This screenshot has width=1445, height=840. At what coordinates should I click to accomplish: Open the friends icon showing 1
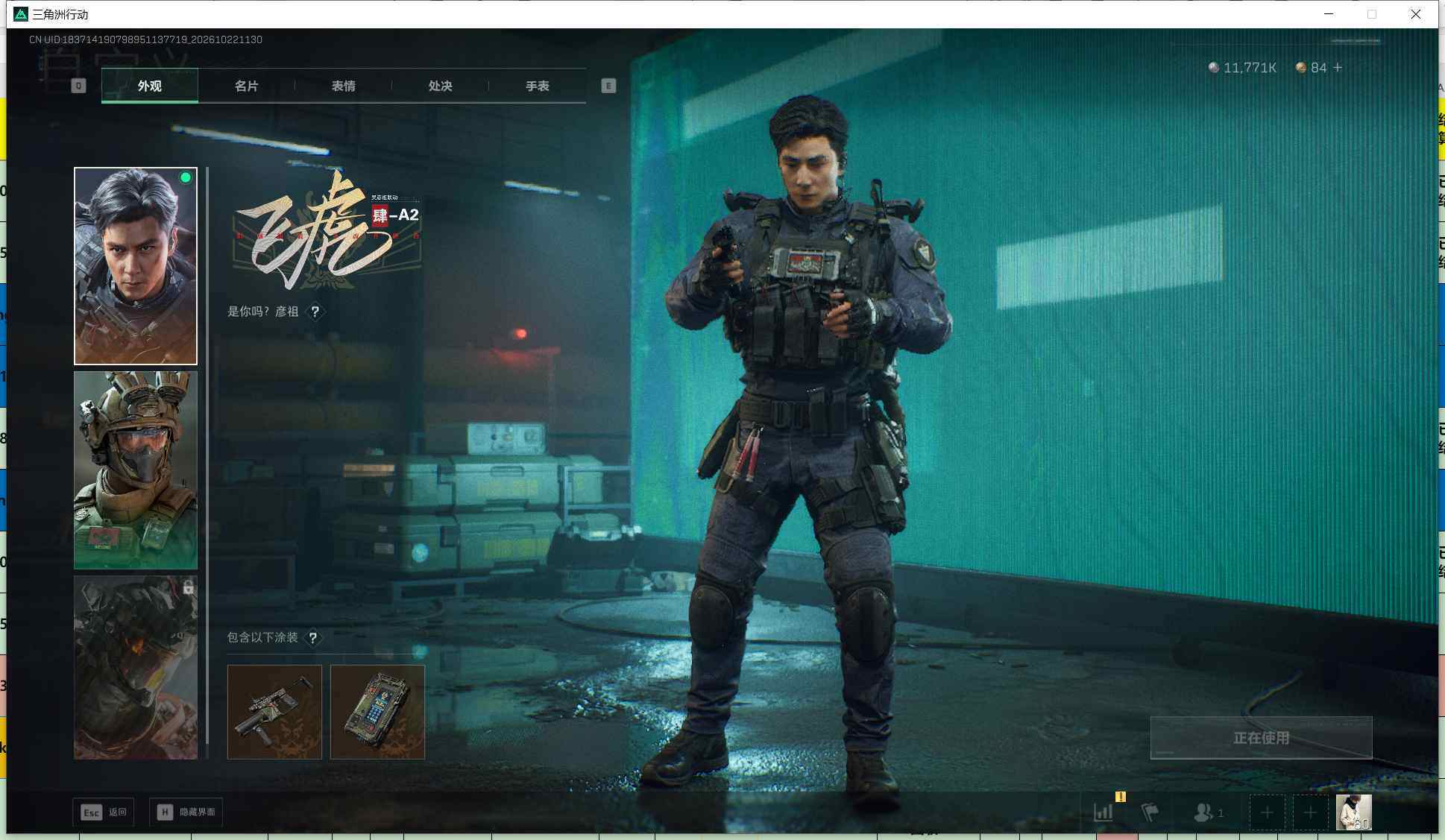(x=1209, y=812)
